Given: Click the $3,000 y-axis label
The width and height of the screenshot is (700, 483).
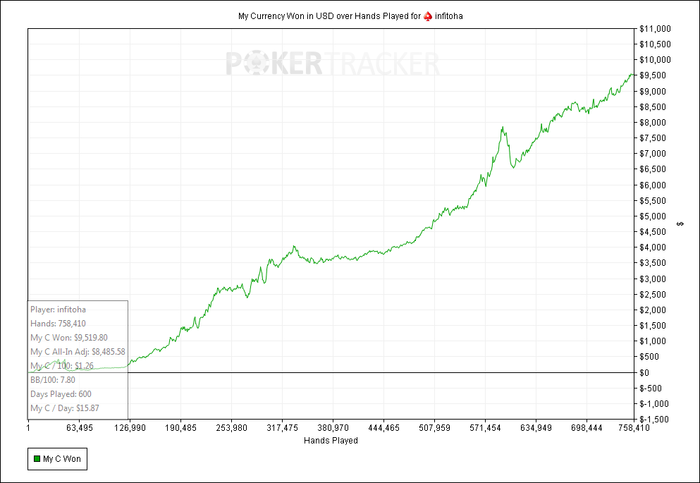Looking at the screenshot, I should pyautogui.click(x=653, y=279).
